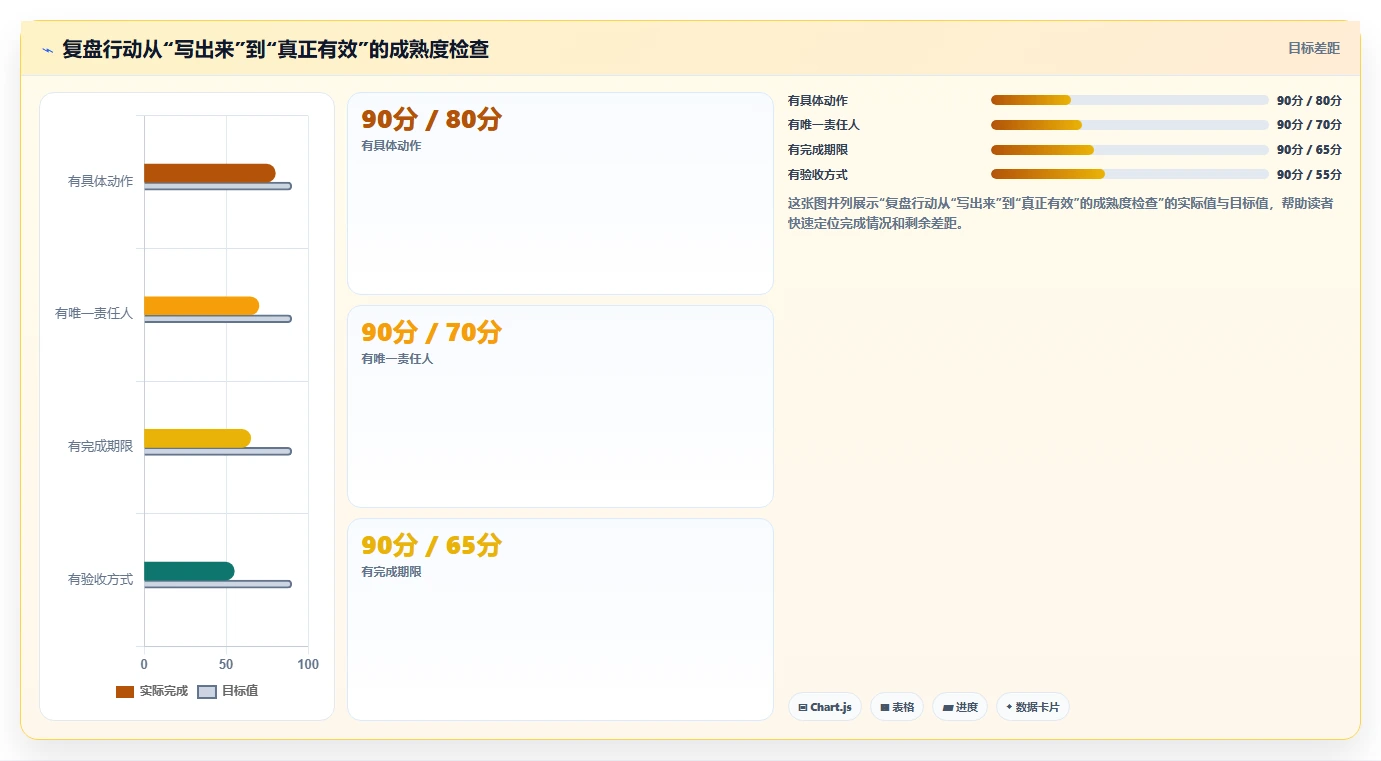The image size is (1381, 761).
Task: Click the 0 tick on chart axis
Action: click(x=144, y=664)
